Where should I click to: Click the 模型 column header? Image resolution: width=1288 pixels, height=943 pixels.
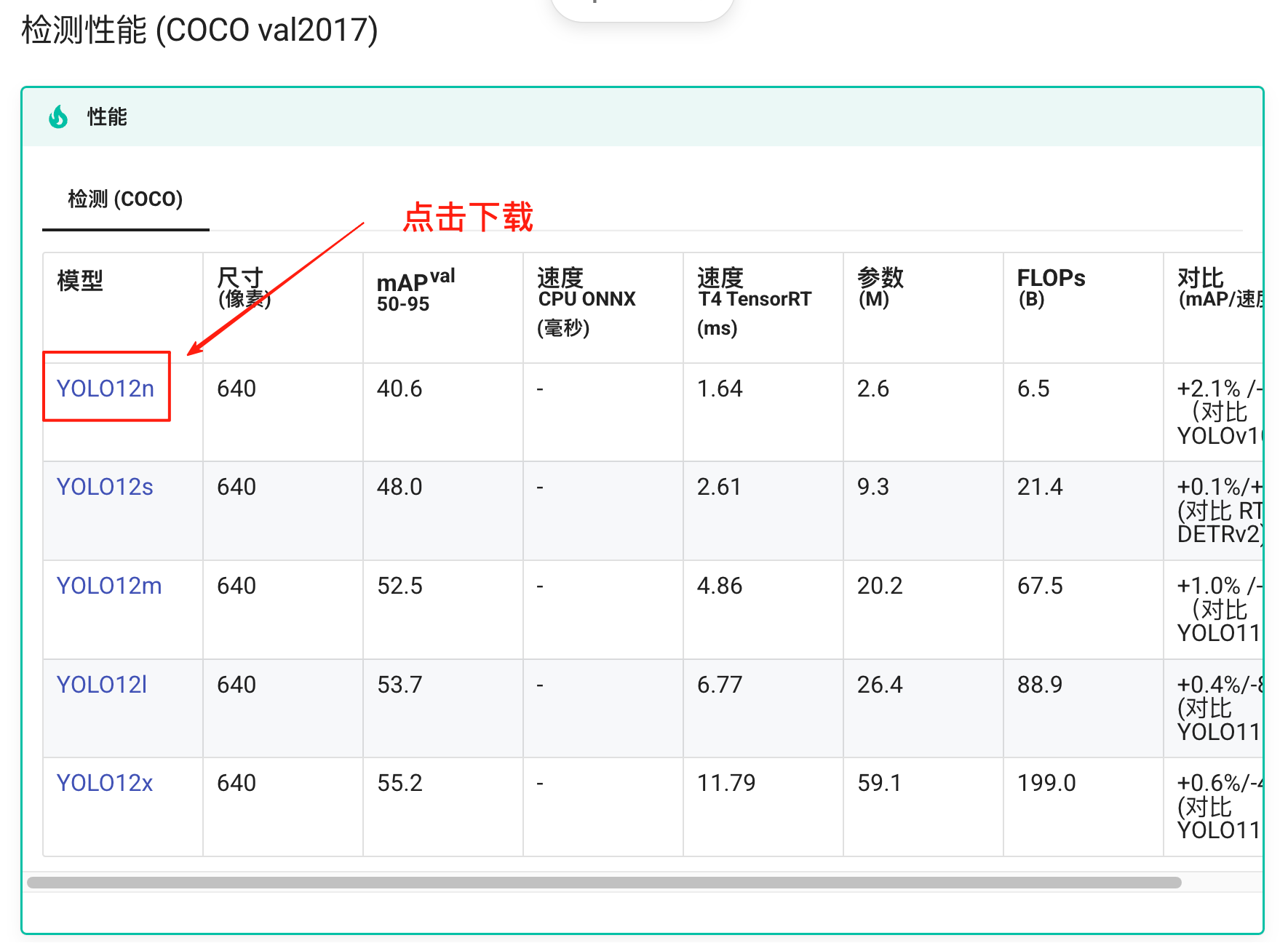[x=80, y=280]
